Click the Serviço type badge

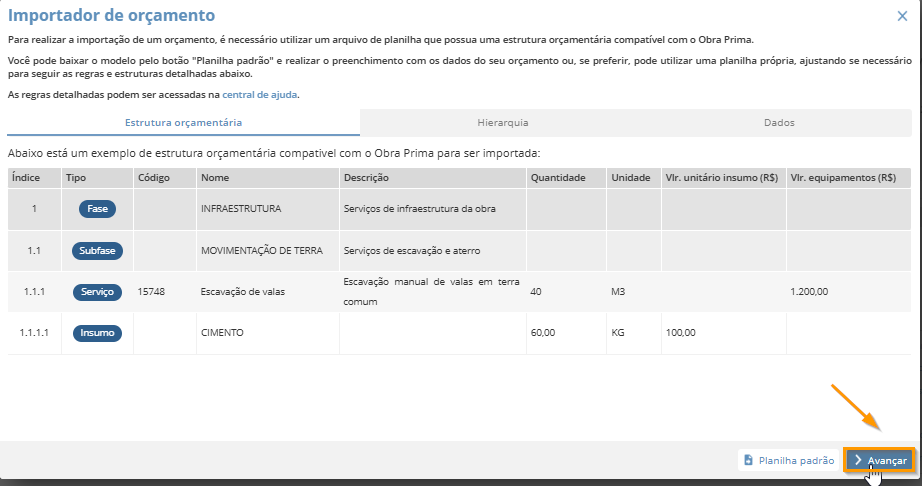tap(97, 292)
